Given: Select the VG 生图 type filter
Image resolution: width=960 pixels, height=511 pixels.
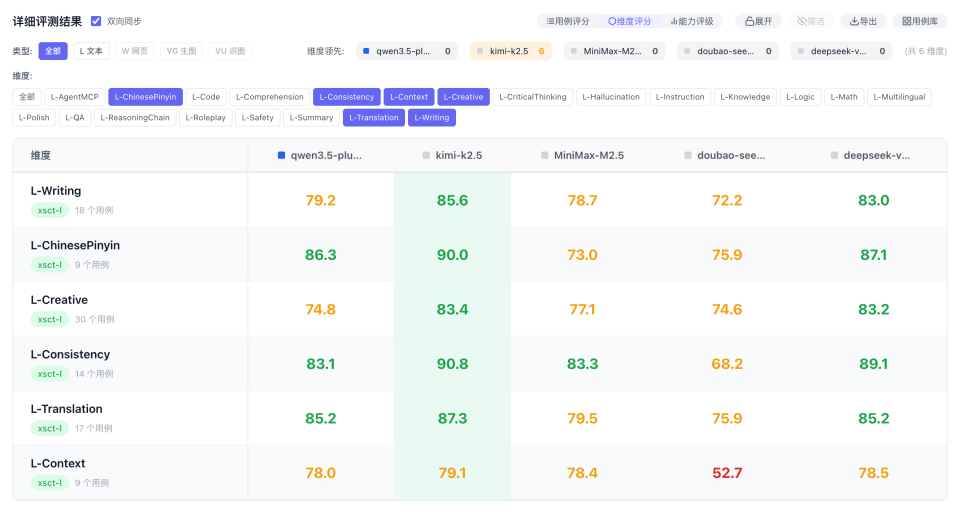Looking at the screenshot, I should click(x=181, y=51).
